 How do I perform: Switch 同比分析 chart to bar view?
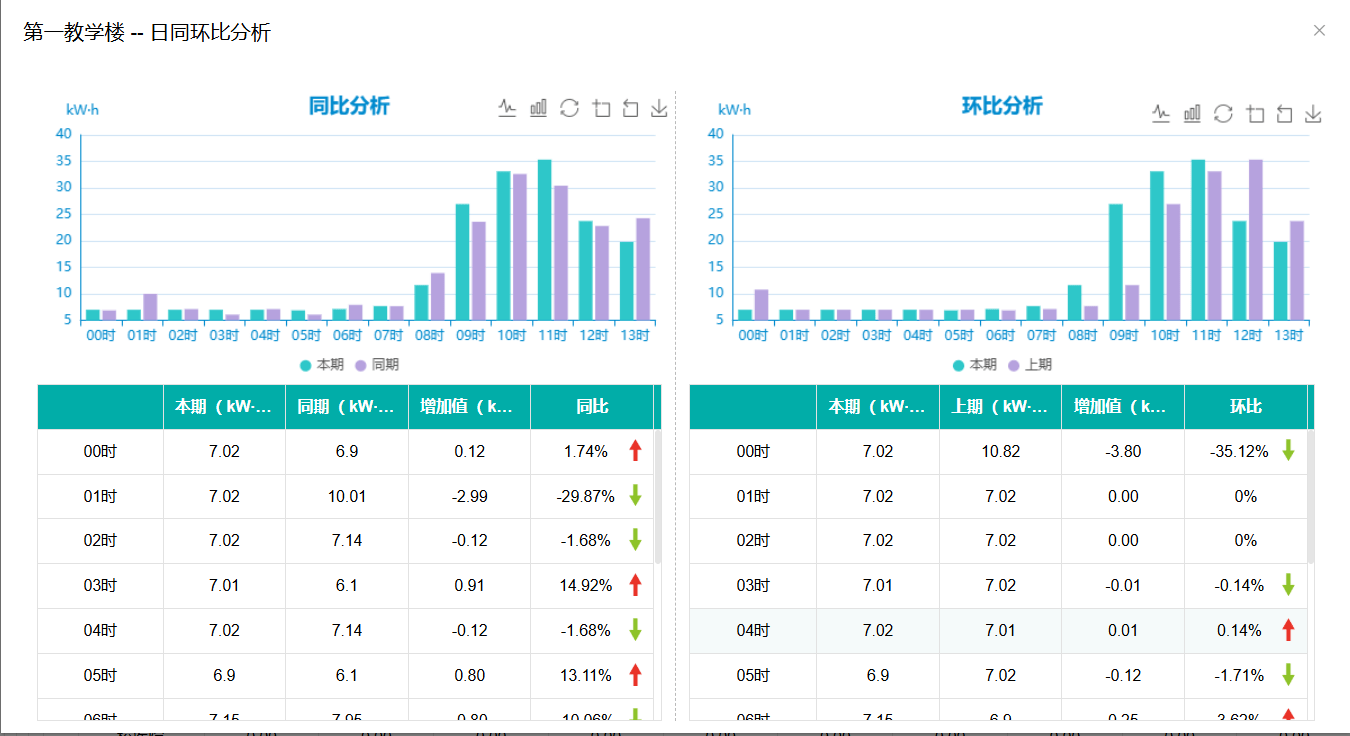(538, 108)
